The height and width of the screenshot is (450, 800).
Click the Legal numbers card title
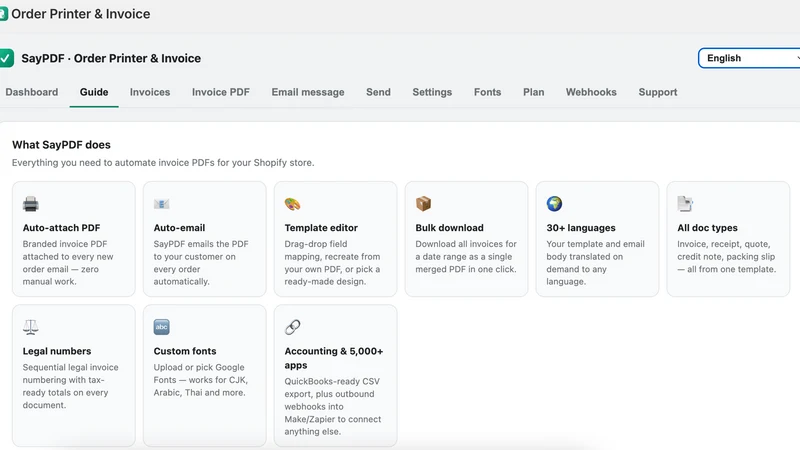tap(57, 351)
